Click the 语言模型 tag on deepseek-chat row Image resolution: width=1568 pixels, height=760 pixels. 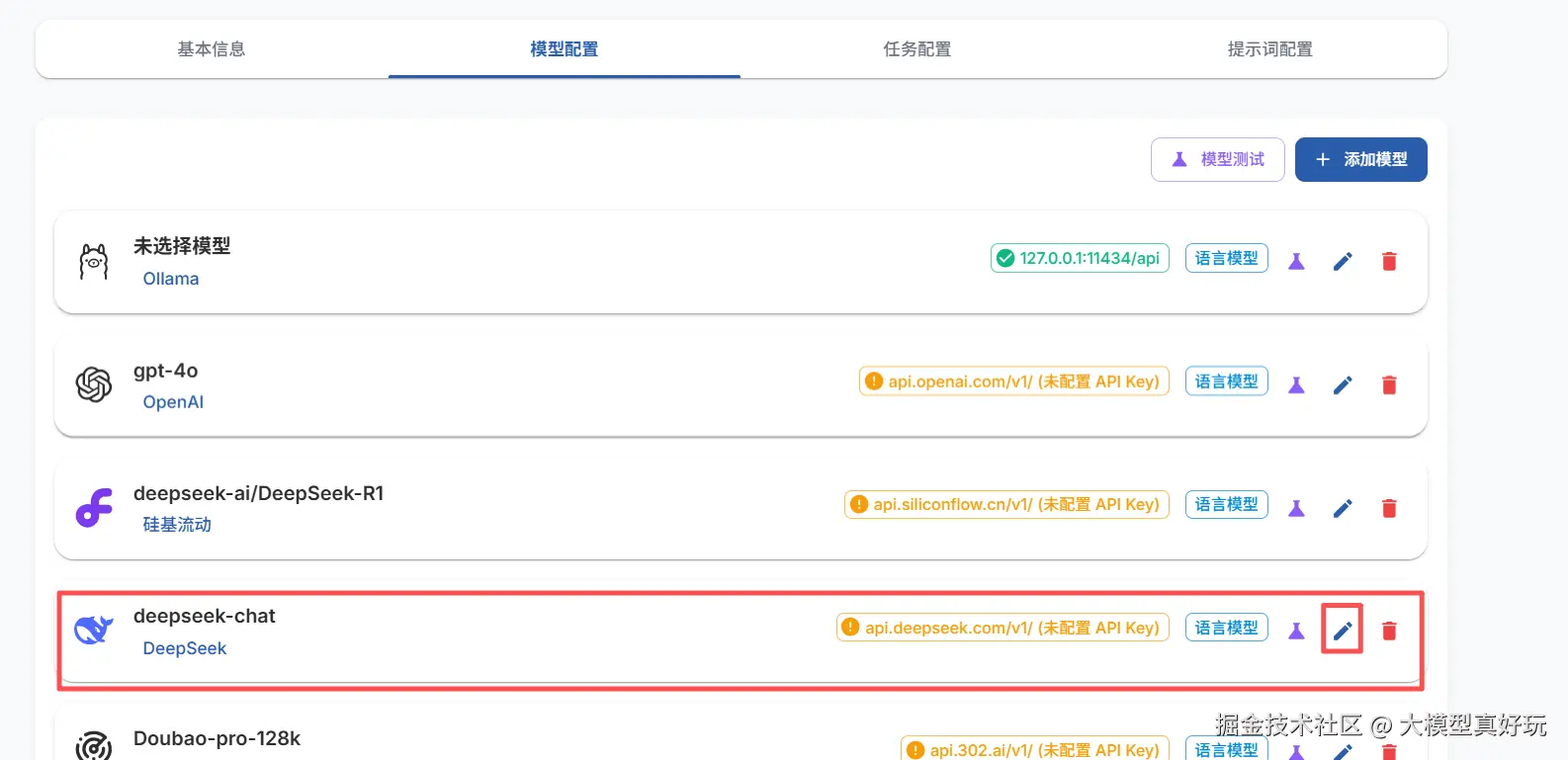tap(1226, 628)
